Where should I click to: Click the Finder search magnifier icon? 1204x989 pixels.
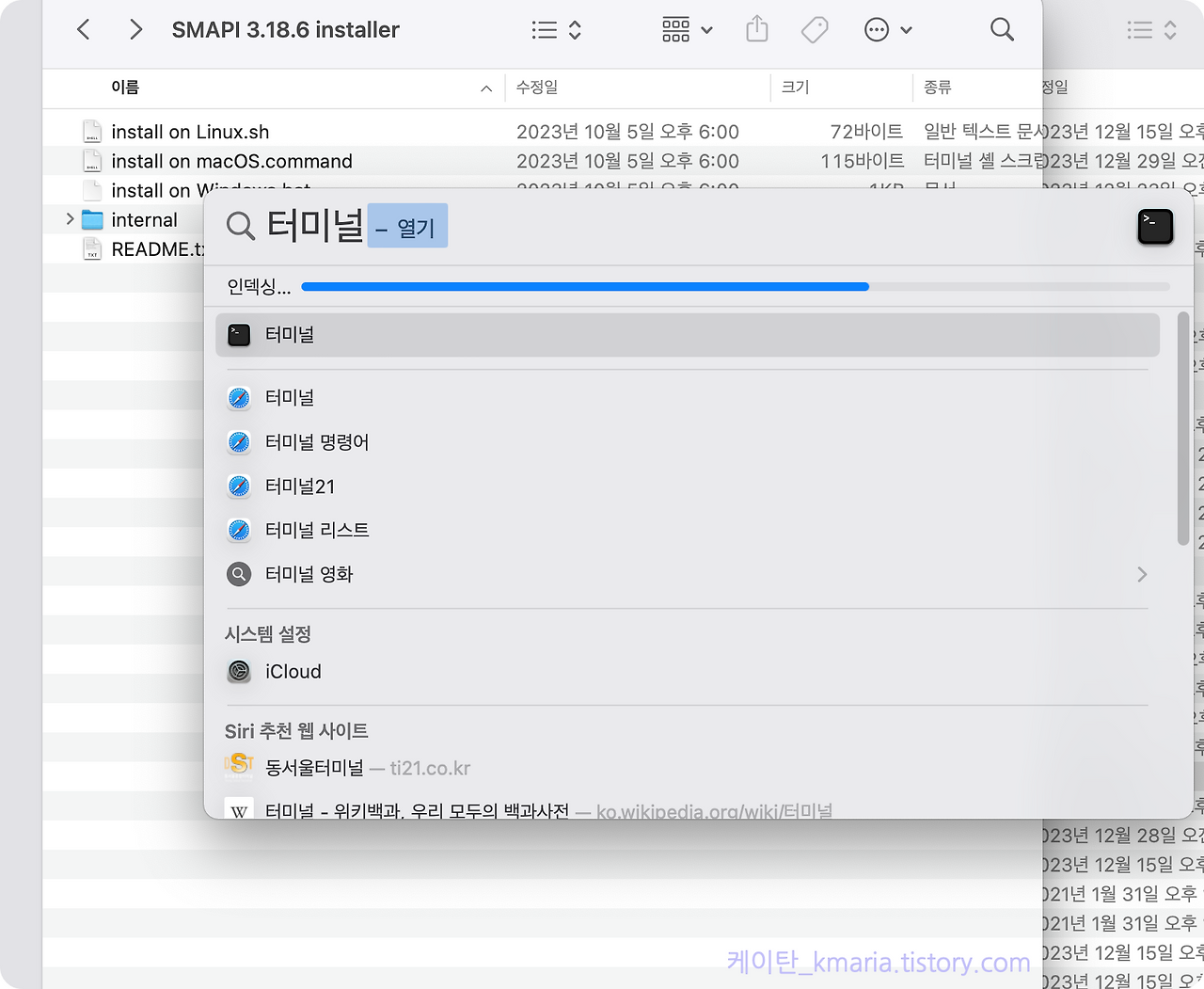tap(1003, 30)
